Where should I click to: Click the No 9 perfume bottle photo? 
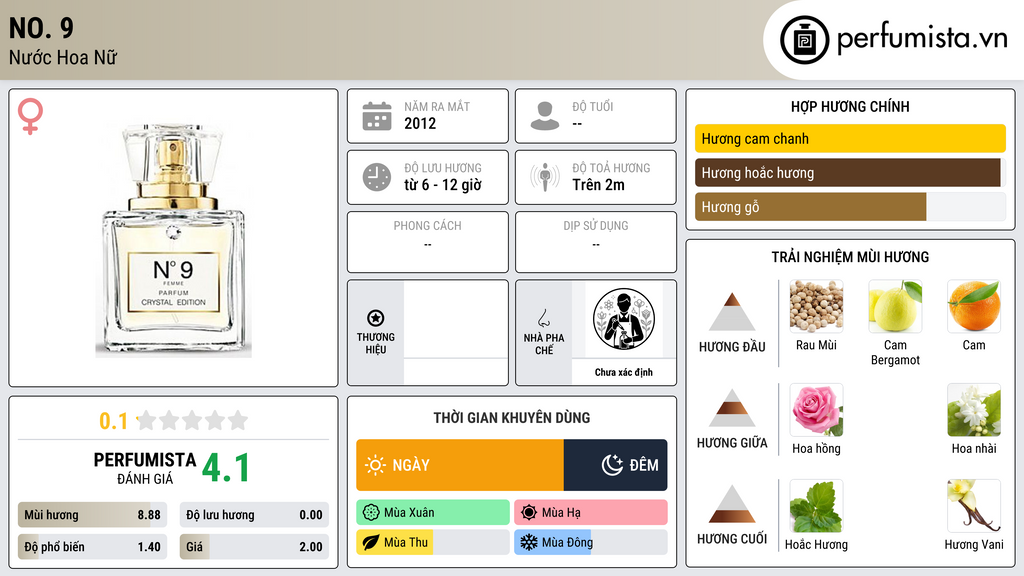(174, 240)
